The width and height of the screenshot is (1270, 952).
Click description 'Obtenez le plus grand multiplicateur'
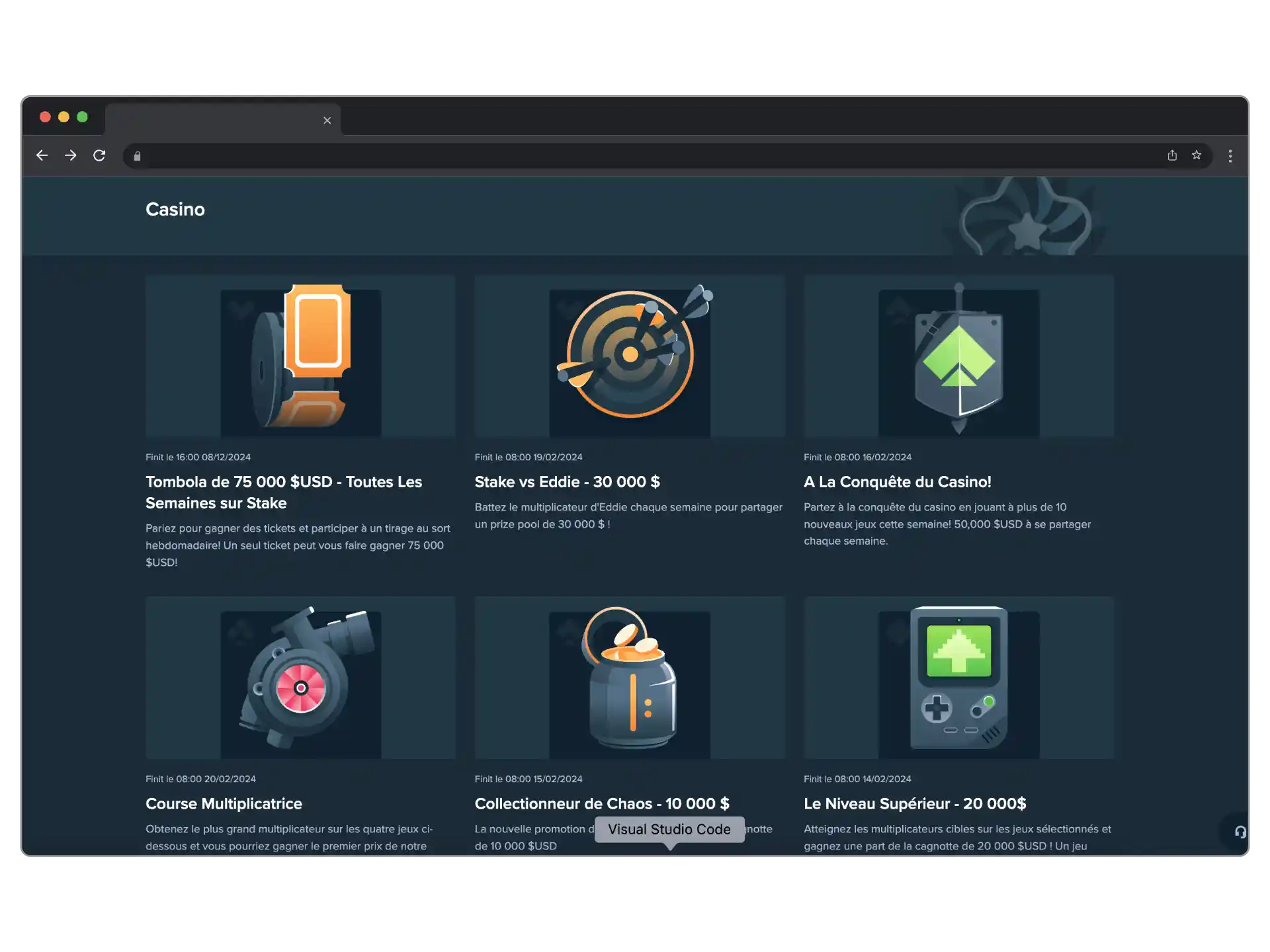(289, 838)
